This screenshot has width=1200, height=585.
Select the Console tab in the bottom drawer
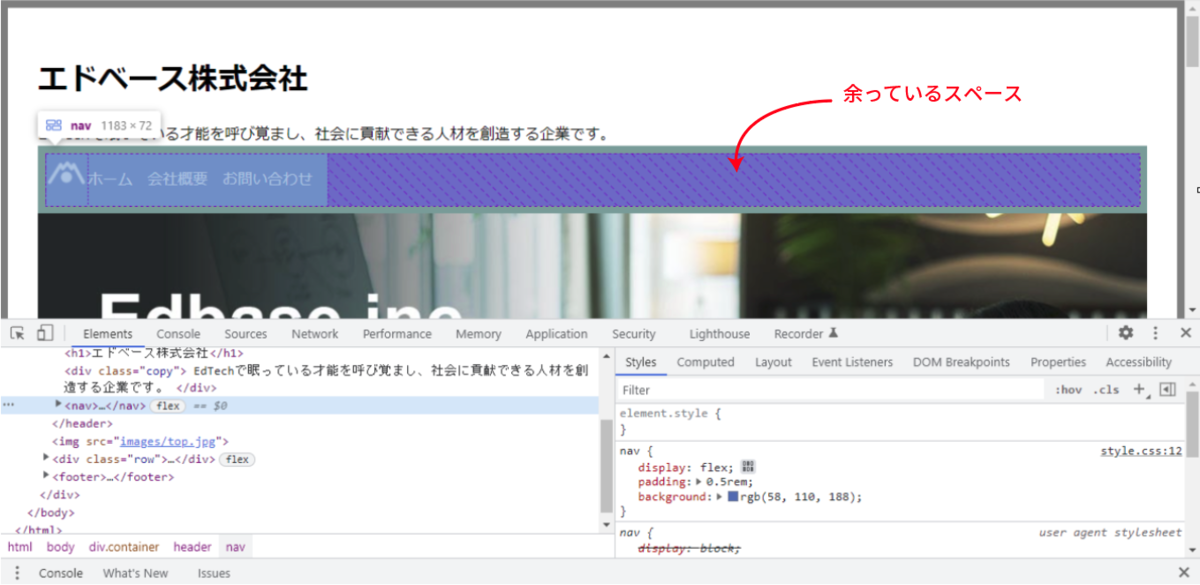[x=61, y=573]
